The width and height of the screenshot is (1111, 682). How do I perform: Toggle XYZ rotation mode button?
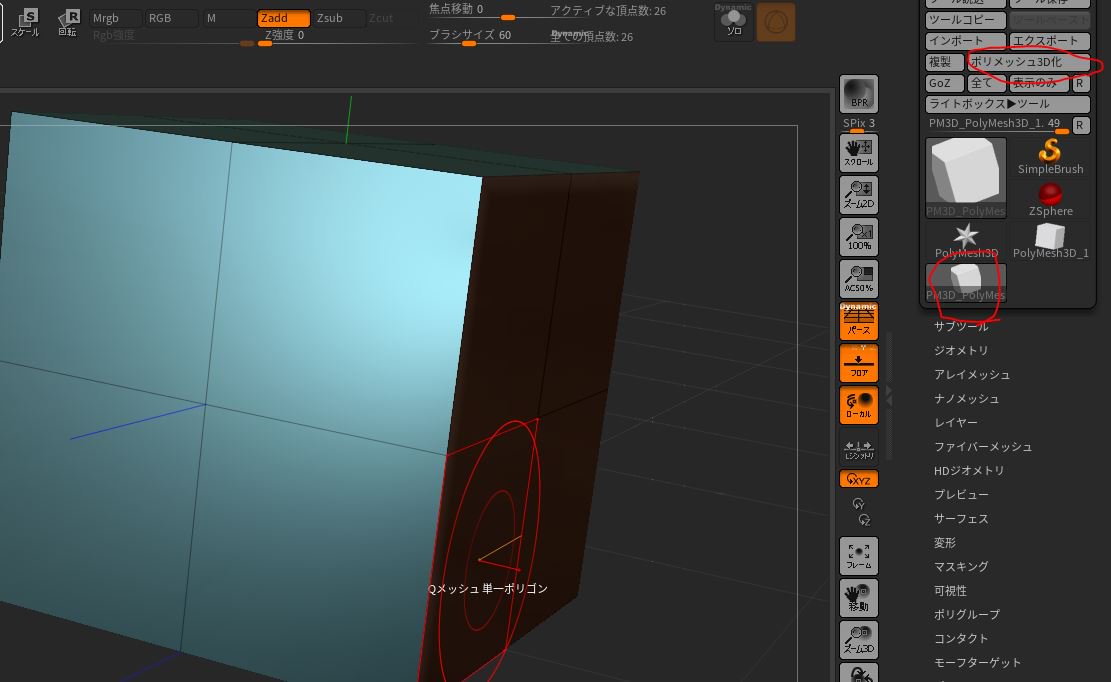pyautogui.click(x=859, y=479)
